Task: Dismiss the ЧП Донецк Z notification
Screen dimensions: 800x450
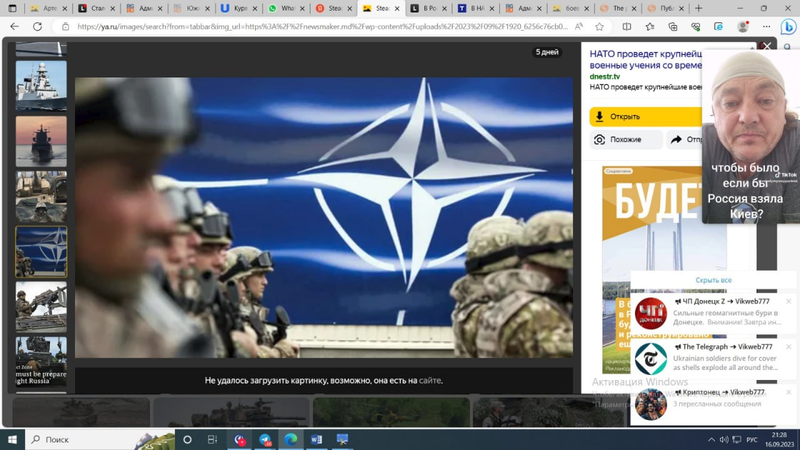Action: (788, 301)
